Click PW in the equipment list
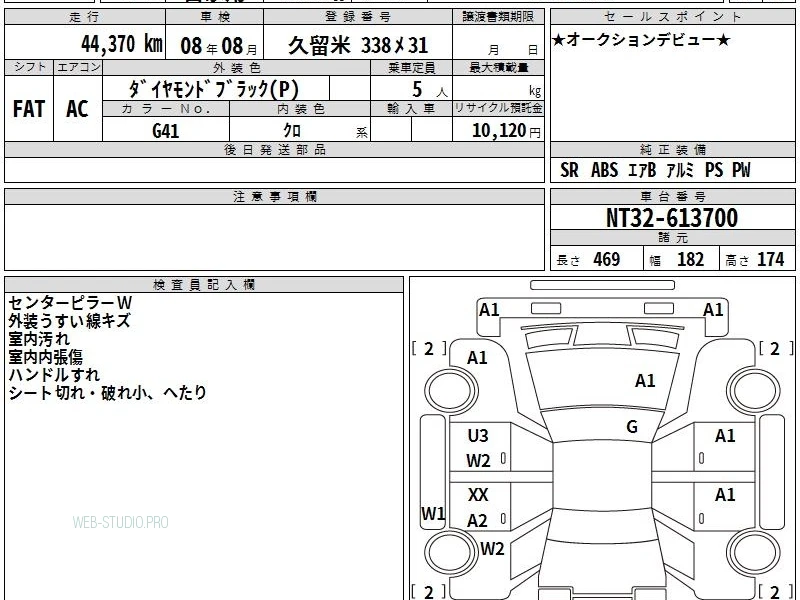Viewport: 800px width, 600px height. (741, 170)
